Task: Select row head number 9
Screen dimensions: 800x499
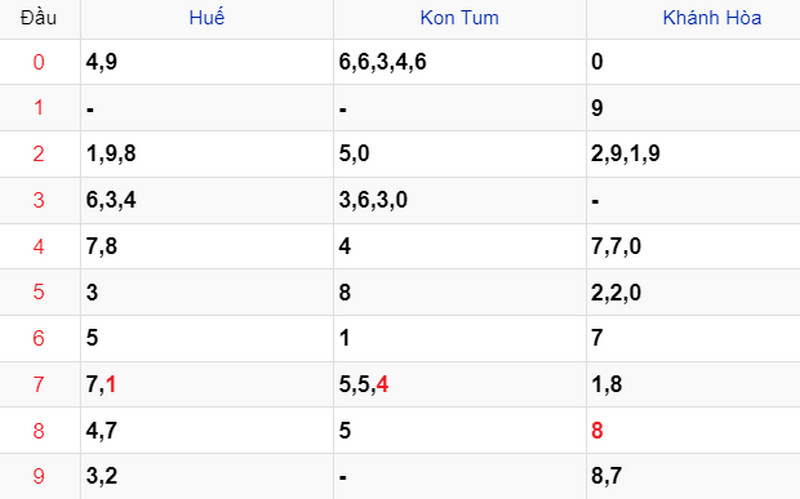Action: tap(39, 477)
